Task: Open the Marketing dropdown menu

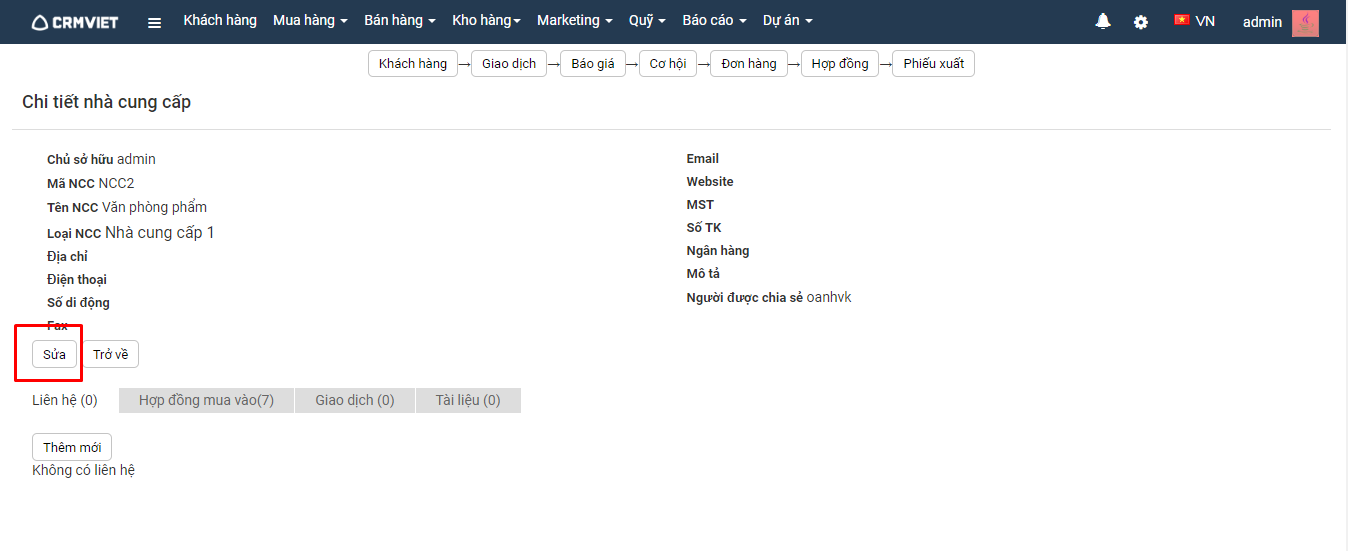Action: [x=574, y=21]
